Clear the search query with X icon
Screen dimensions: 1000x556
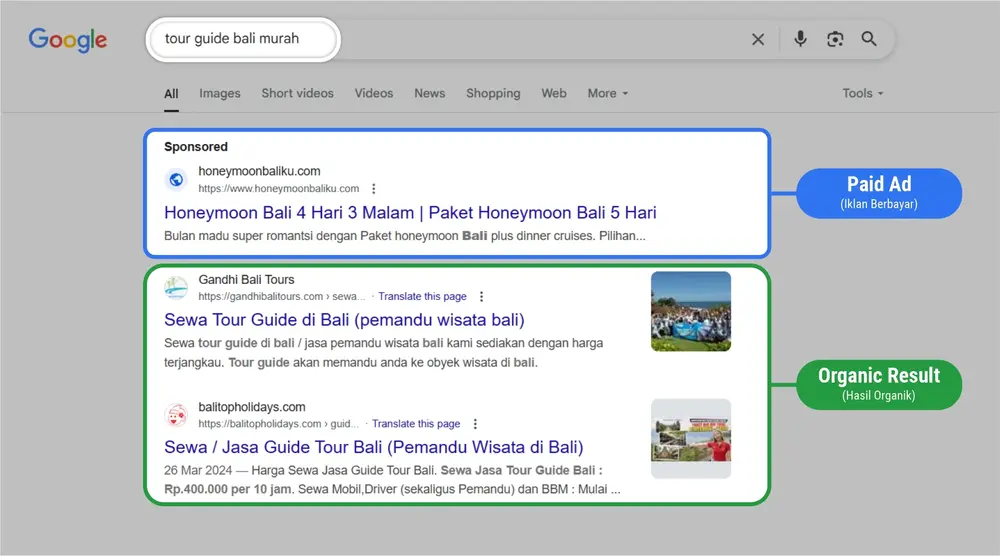tap(758, 40)
